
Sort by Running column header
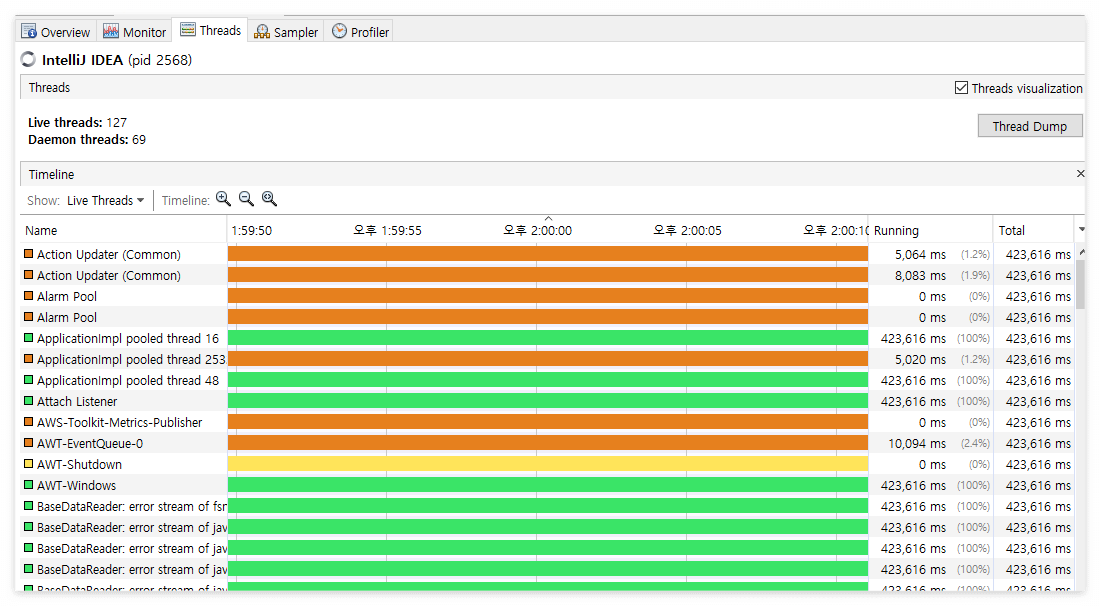(x=930, y=230)
